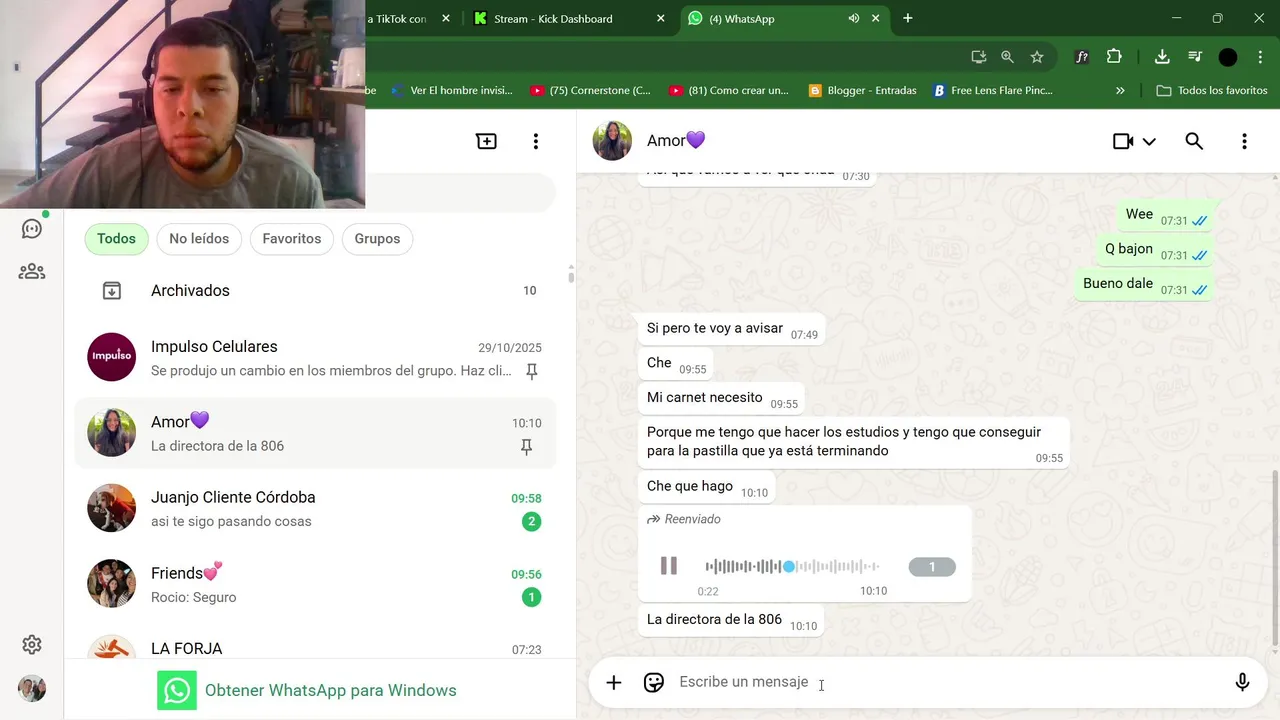Open the Juanjo Cliente Córdoba chat
Image resolution: width=1280 pixels, height=720 pixels.
[316, 509]
